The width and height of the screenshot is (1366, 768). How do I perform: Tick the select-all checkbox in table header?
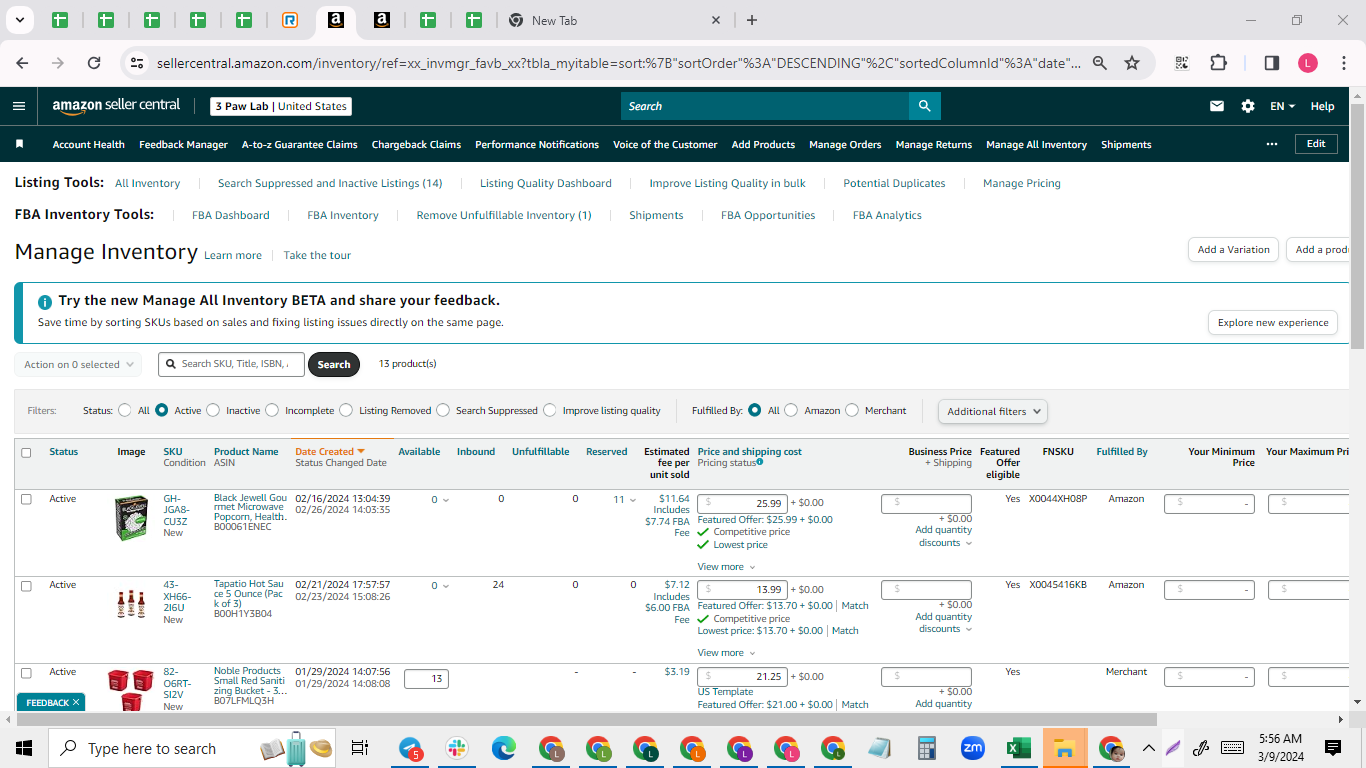26,452
